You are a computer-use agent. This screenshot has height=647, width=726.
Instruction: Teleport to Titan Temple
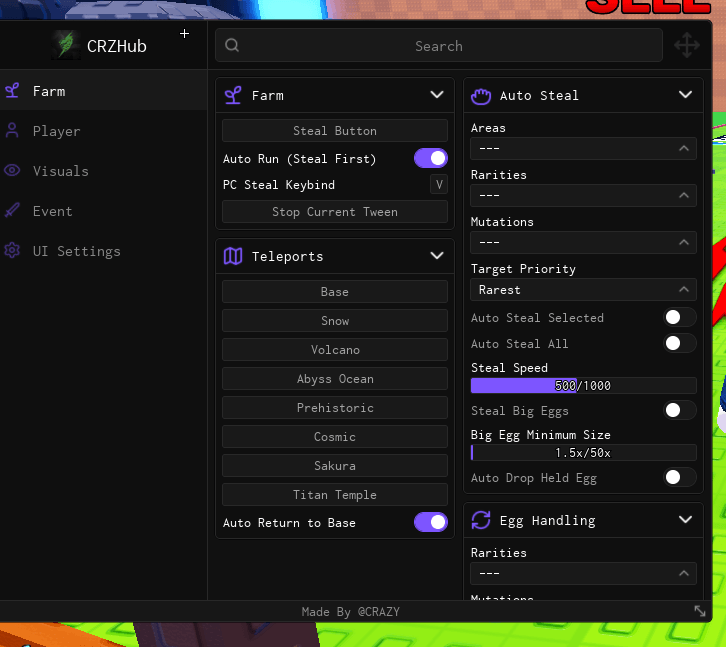click(335, 495)
